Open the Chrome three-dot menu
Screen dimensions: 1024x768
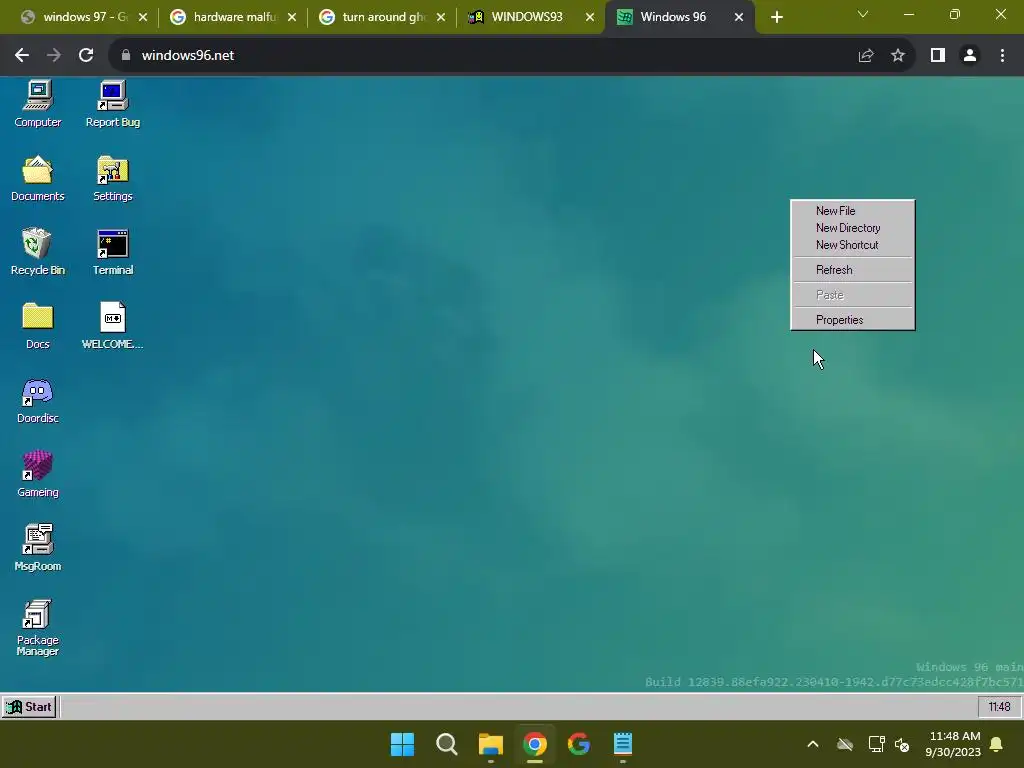[x=1002, y=55]
